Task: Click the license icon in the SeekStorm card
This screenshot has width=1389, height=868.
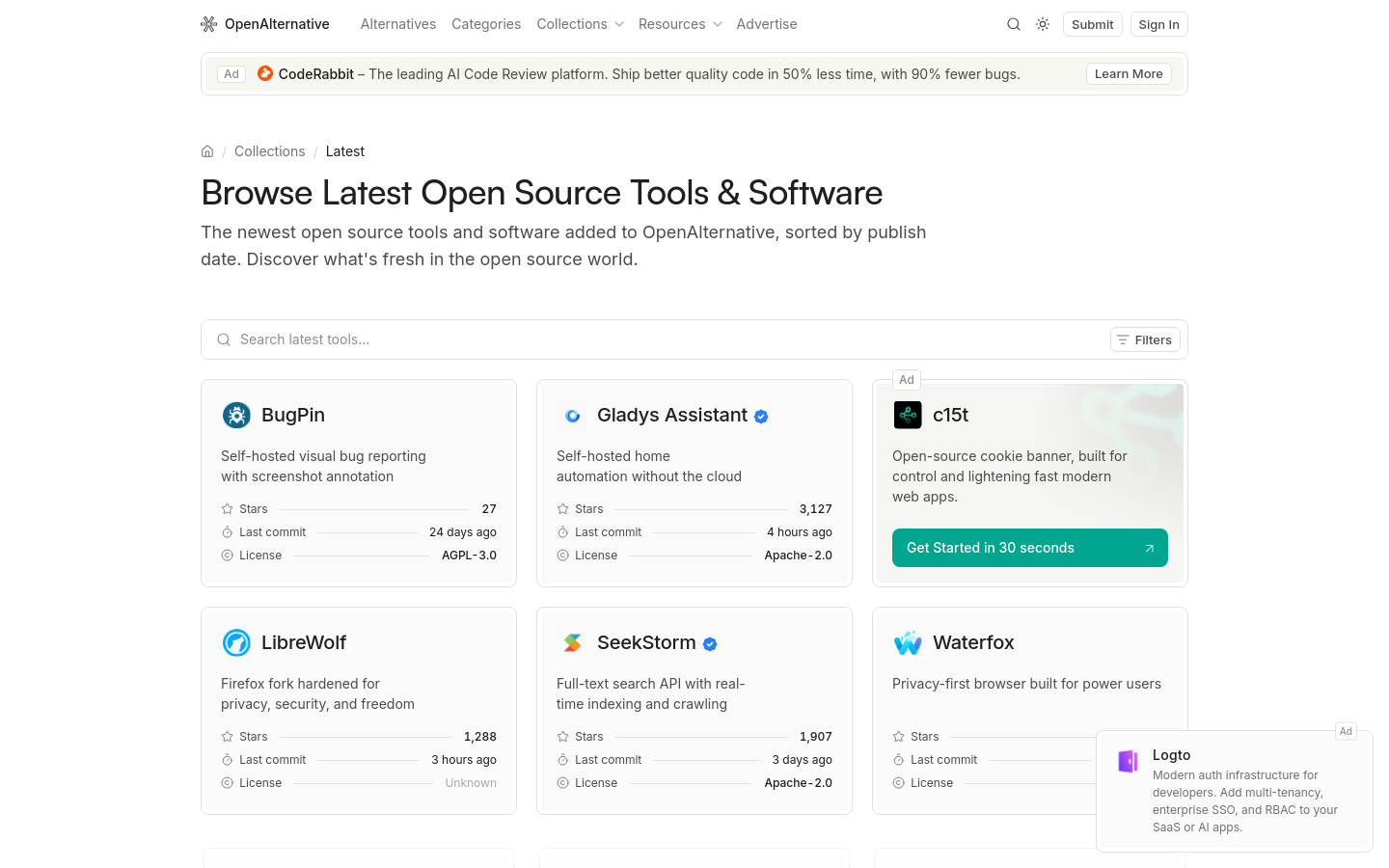Action: [563, 783]
